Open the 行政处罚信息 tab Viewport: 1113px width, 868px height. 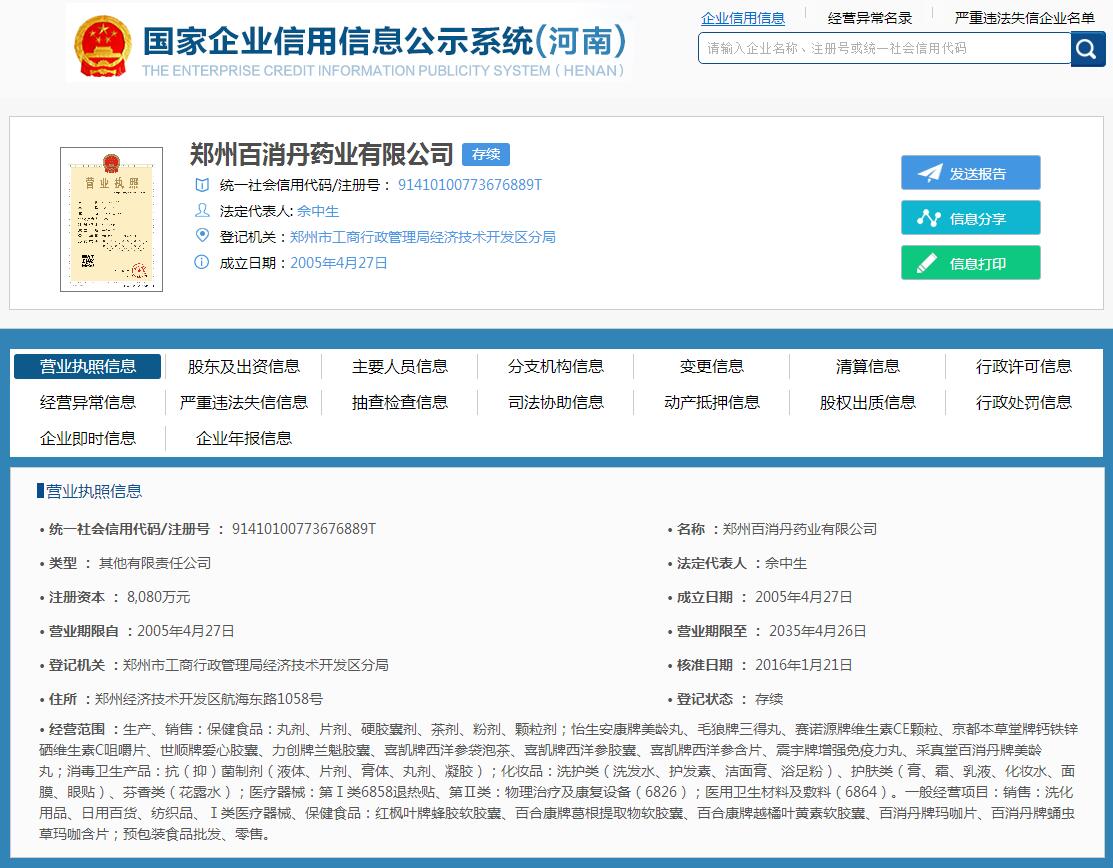[x=1022, y=403]
